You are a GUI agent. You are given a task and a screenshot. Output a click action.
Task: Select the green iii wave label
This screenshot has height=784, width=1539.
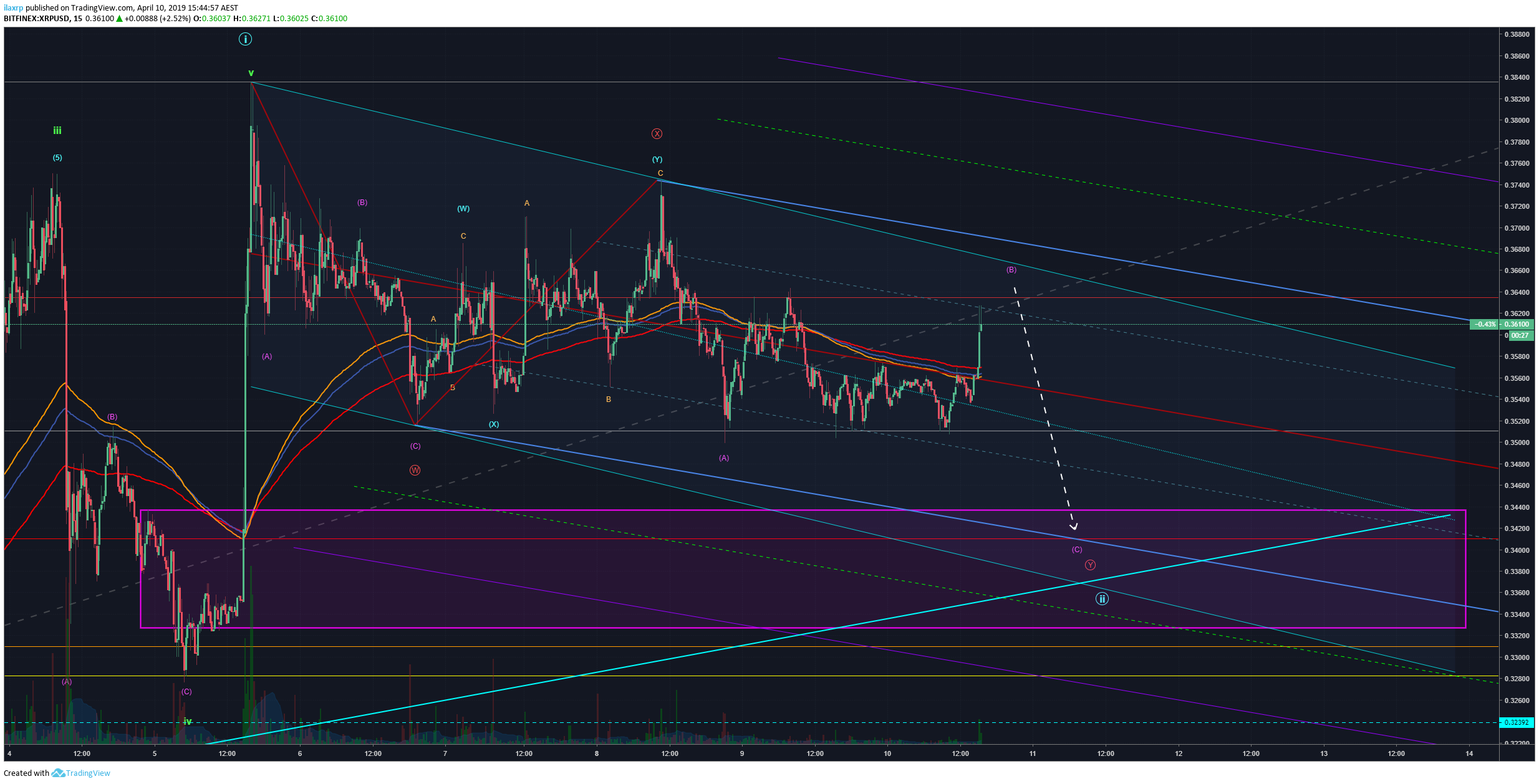(x=57, y=130)
